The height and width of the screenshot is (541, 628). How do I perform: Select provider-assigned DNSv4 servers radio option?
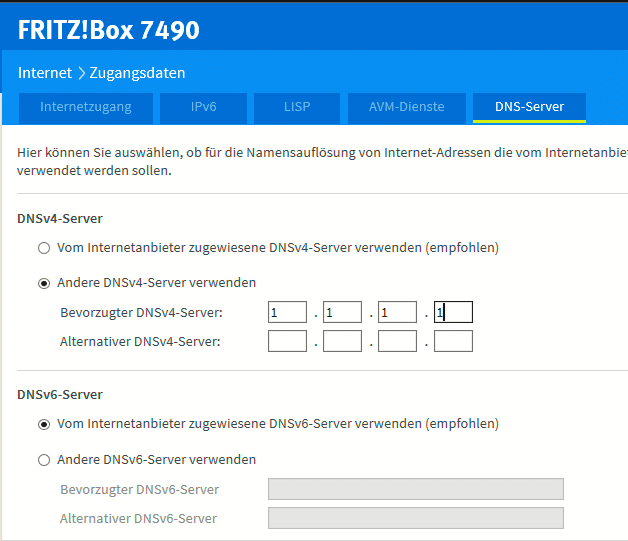[44, 247]
